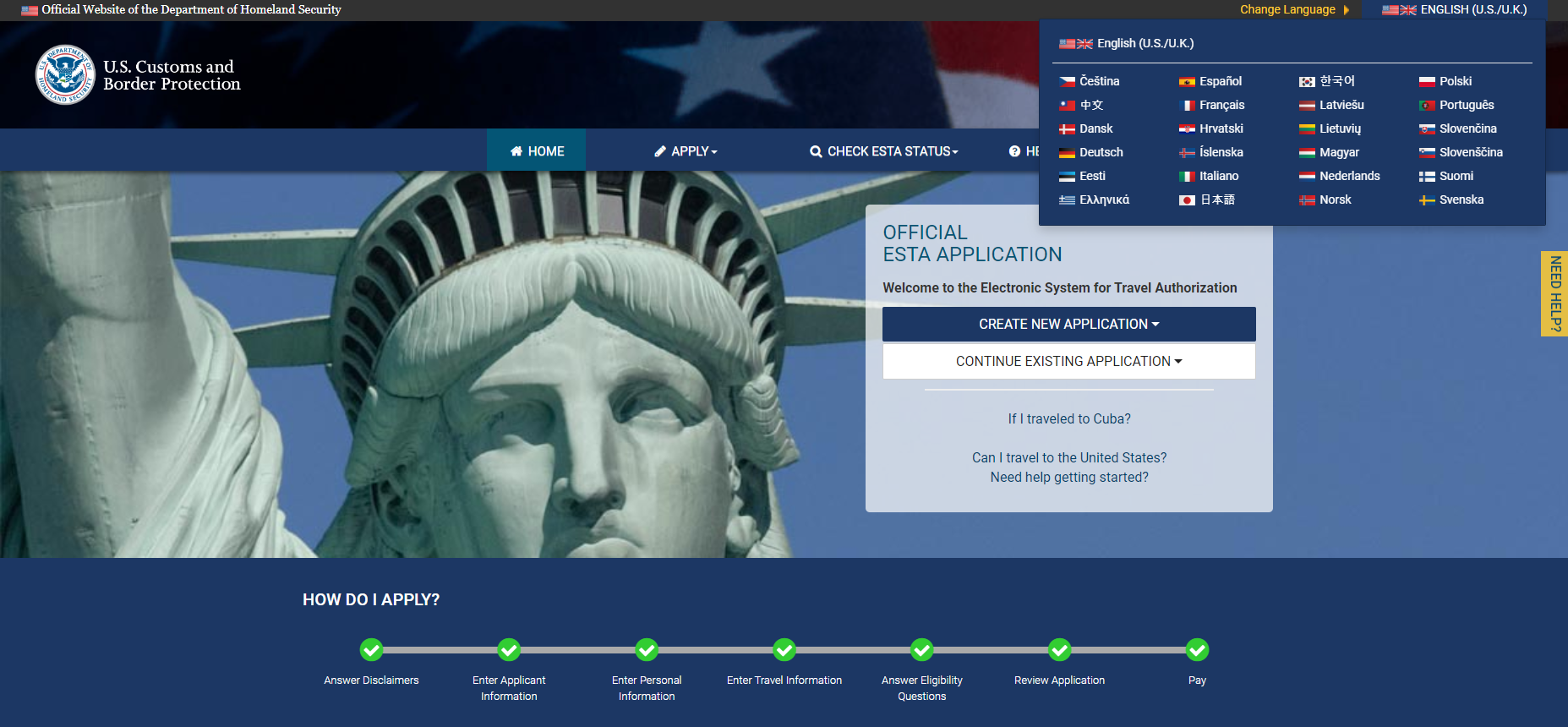Click the CBP Department of Homeland Security seal

[x=65, y=75]
